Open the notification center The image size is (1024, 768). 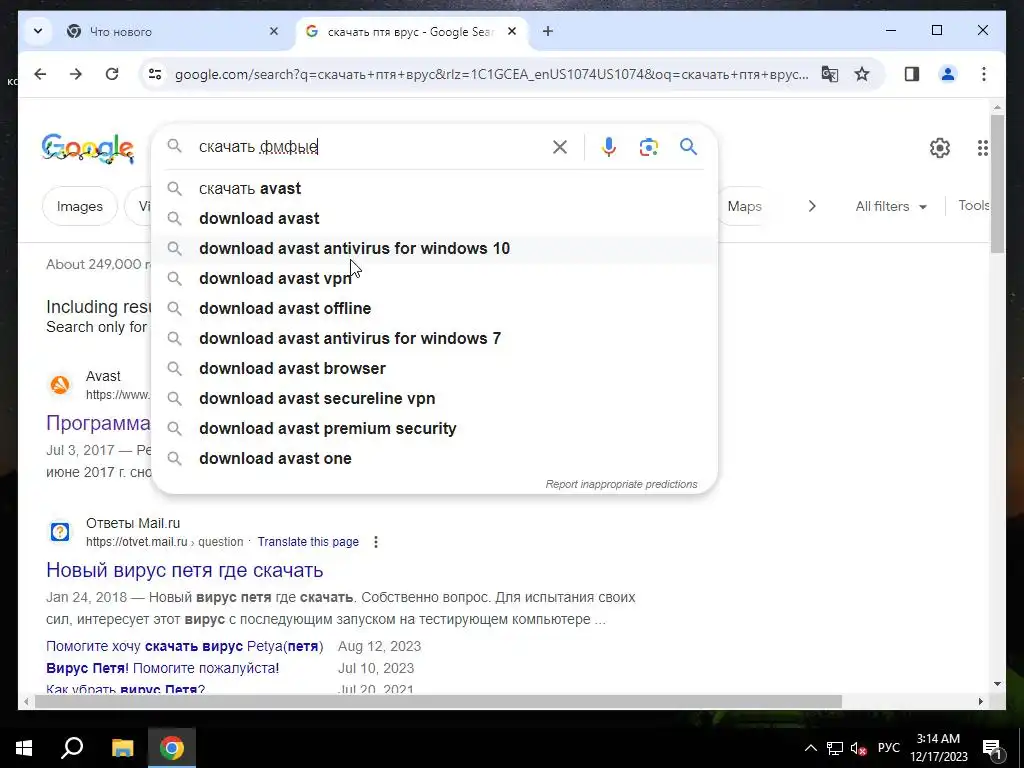tap(993, 748)
